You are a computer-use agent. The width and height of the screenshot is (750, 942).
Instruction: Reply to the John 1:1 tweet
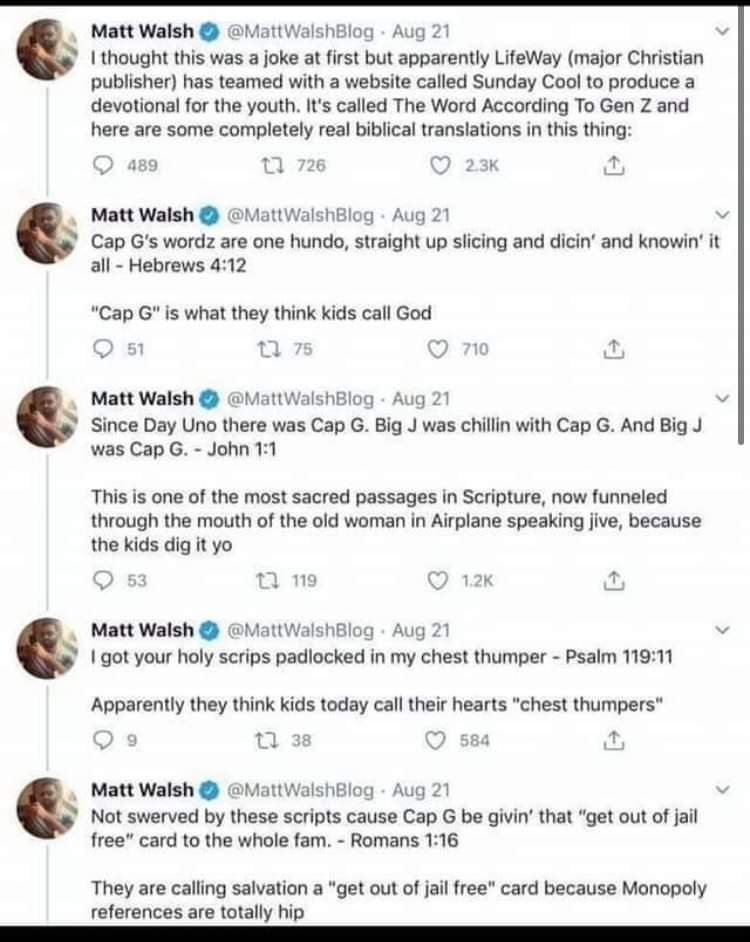point(103,580)
